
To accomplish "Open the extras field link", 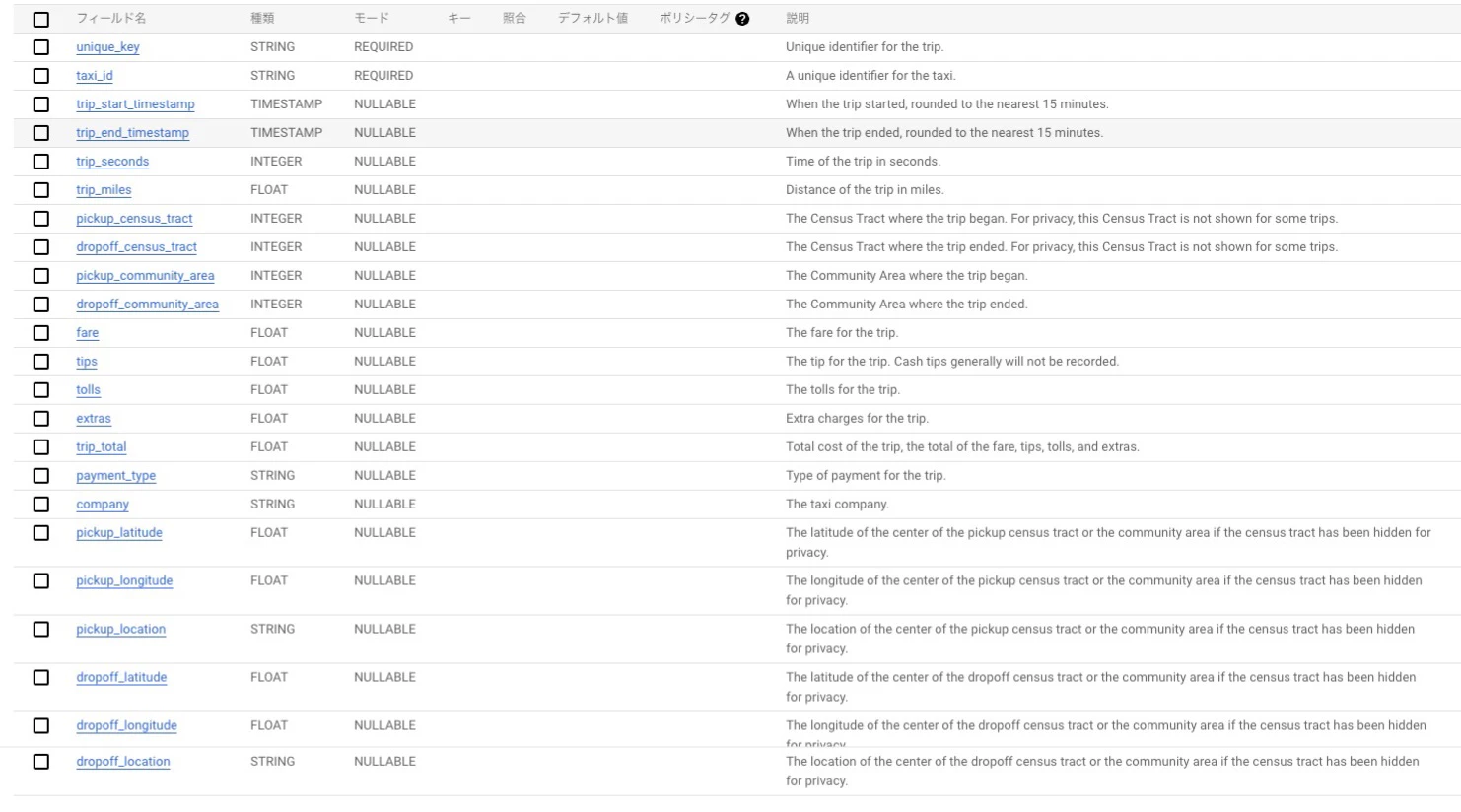I will point(94,419).
